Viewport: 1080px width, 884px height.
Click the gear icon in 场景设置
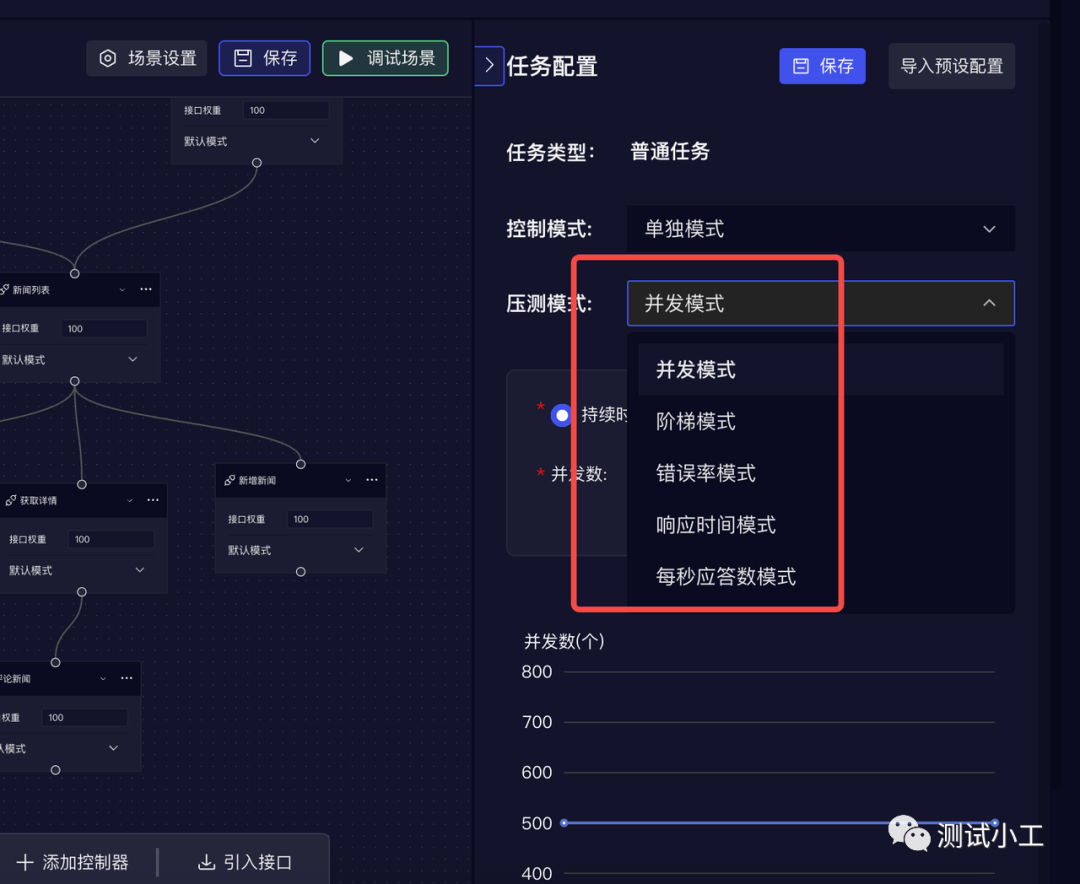(107, 58)
